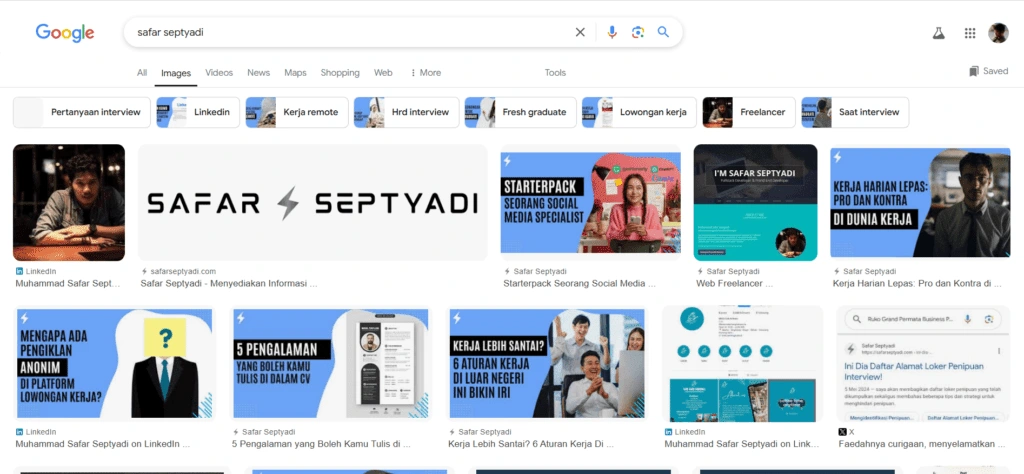Switch to the All tab
This screenshot has height=474, width=1024.
[142, 72]
